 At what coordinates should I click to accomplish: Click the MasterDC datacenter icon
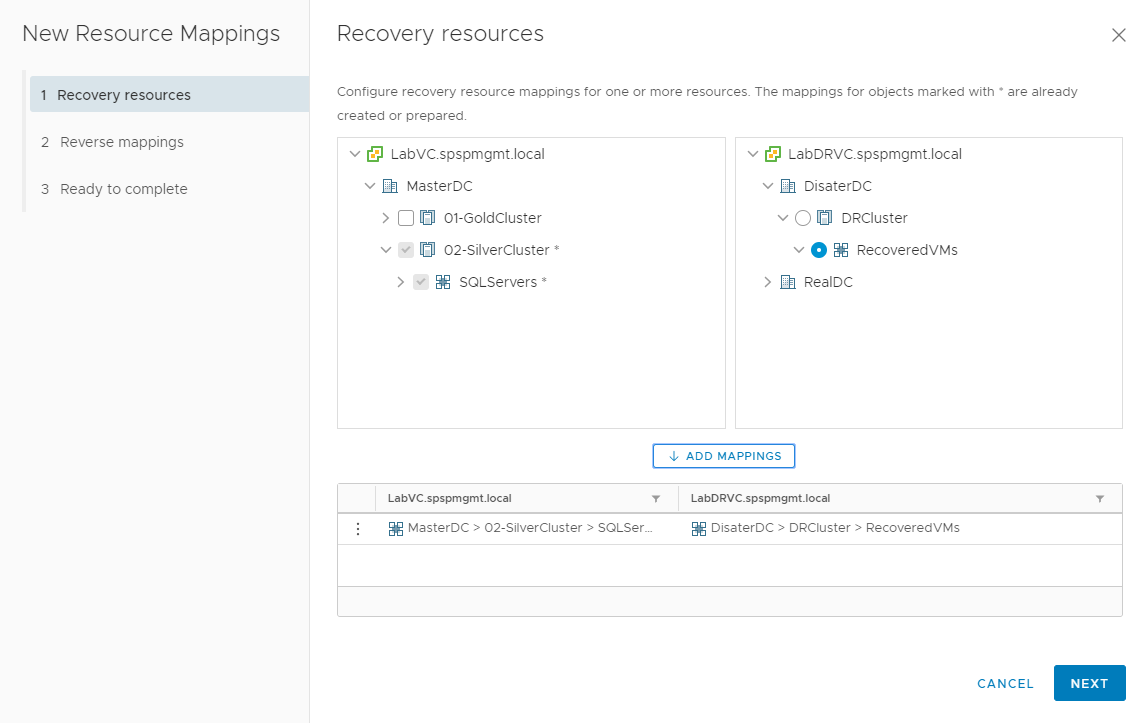point(390,186)
